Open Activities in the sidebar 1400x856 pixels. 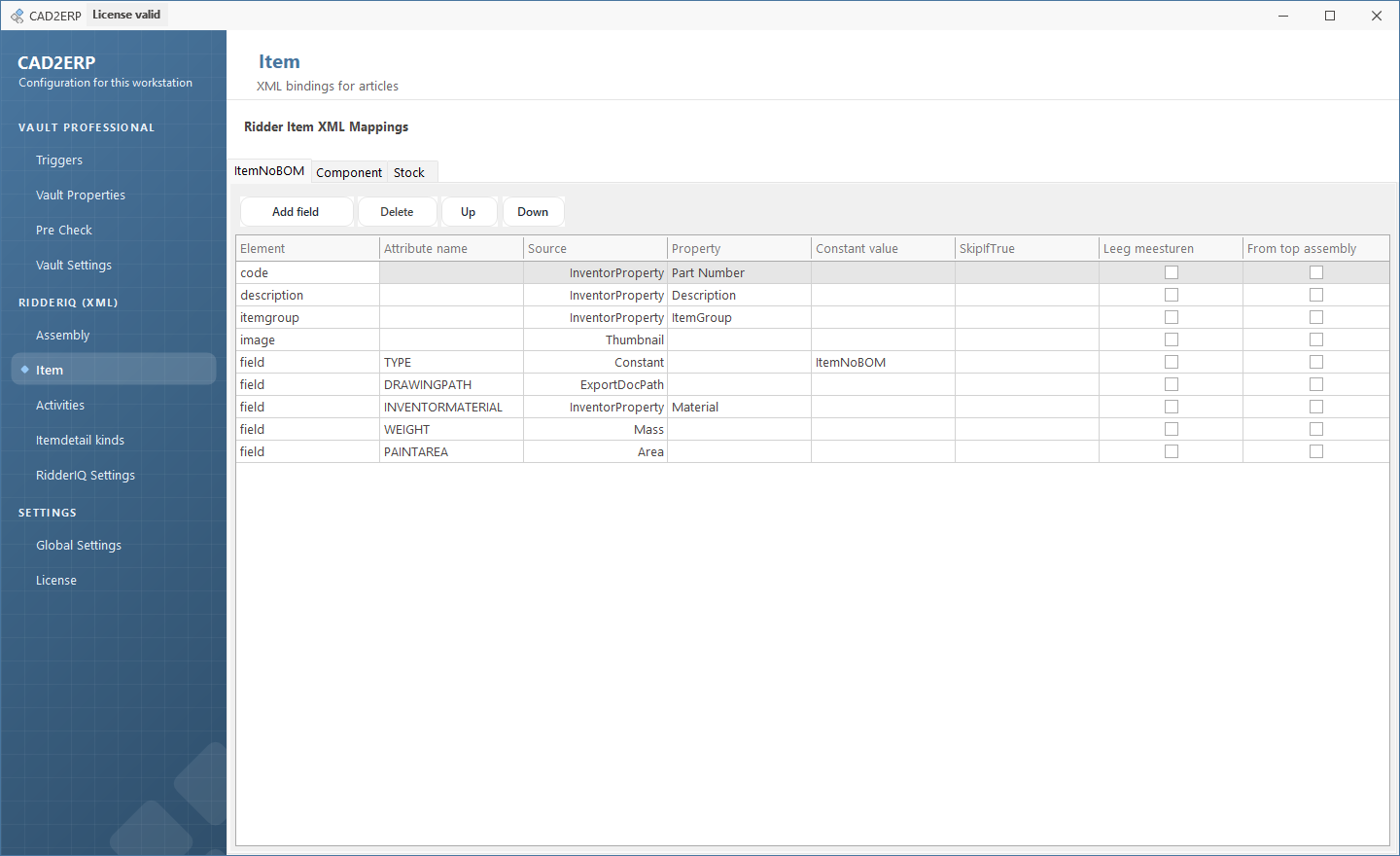point(114,406)
